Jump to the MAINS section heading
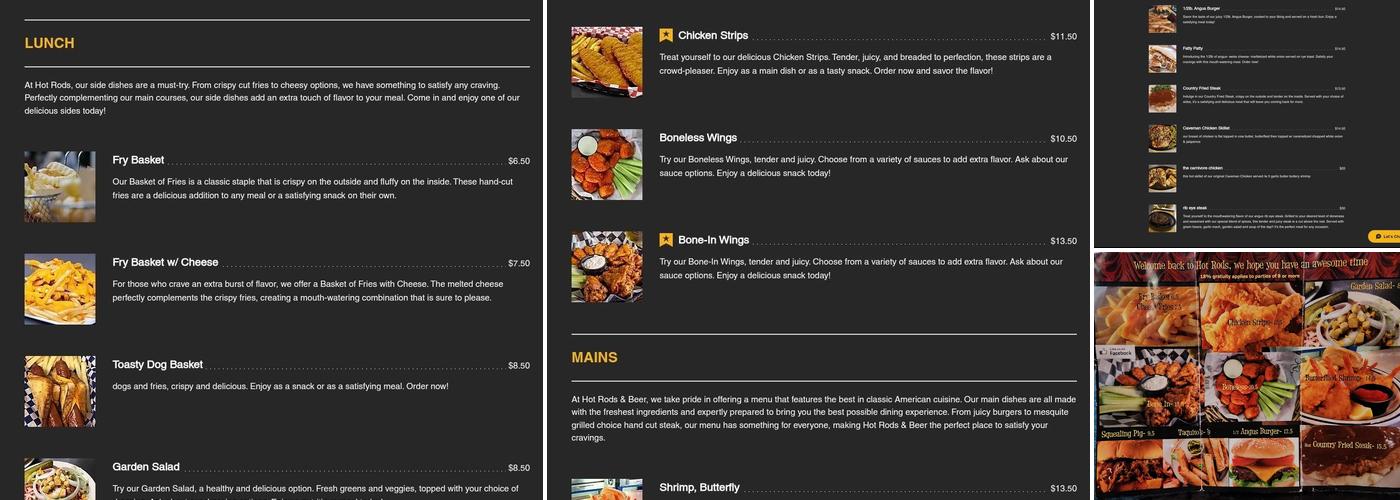Image resolution: width=1400 pixels, height=500 pixels. (594, 357)
